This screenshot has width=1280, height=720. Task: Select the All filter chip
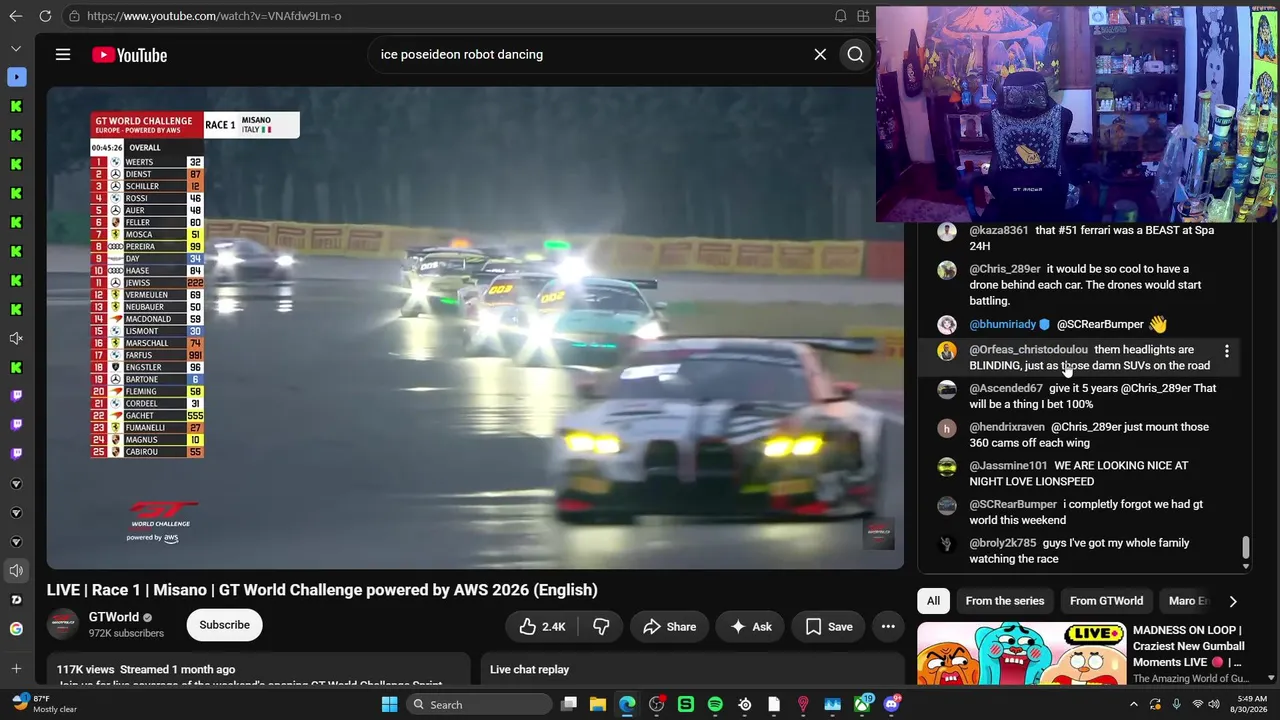tap(933, 601)
